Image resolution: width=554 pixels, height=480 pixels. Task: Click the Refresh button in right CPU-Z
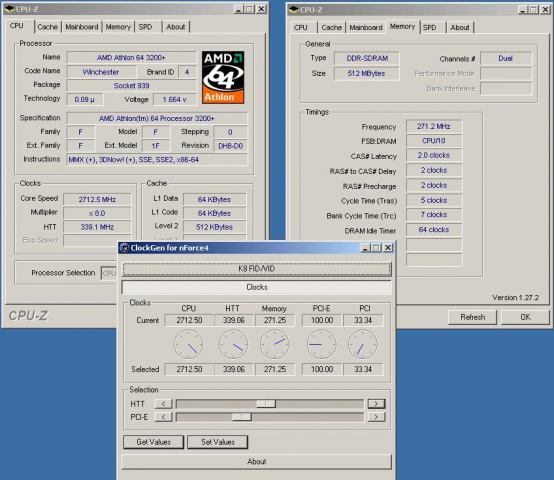point(472,317)
